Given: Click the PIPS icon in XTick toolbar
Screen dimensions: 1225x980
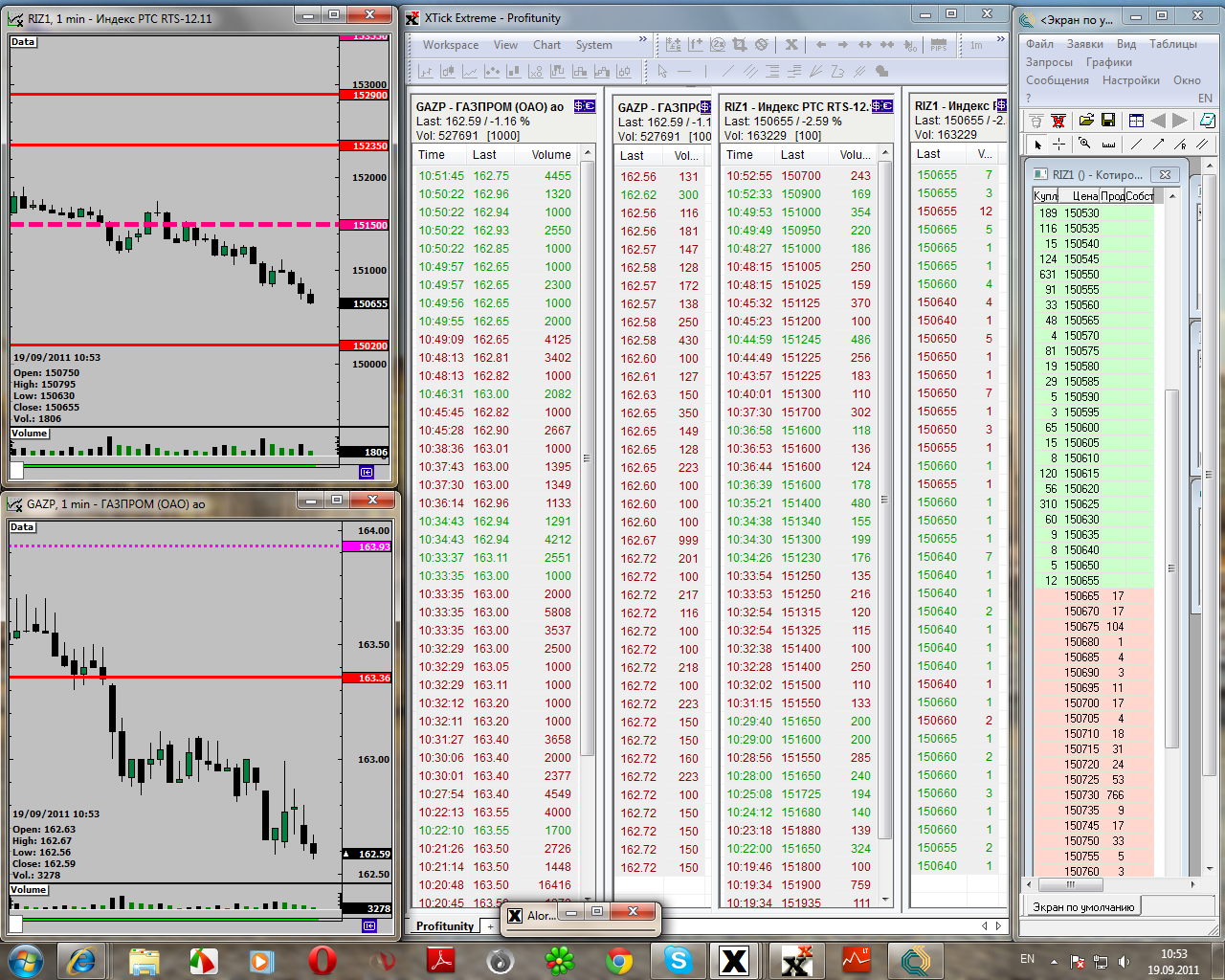Looking at the screenshot, I should click(x=939, y=45).
